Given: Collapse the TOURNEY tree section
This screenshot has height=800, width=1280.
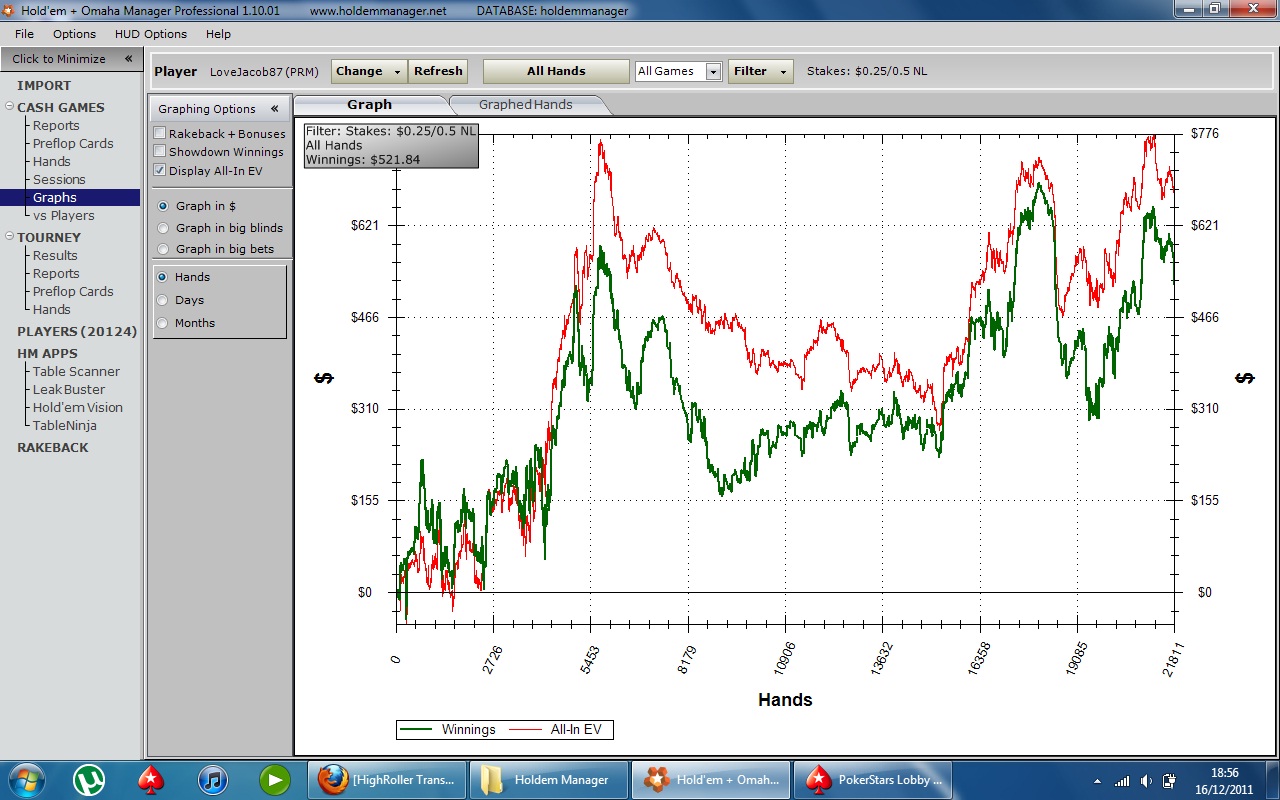Looking at the screenshot, I should coord(9,237).
